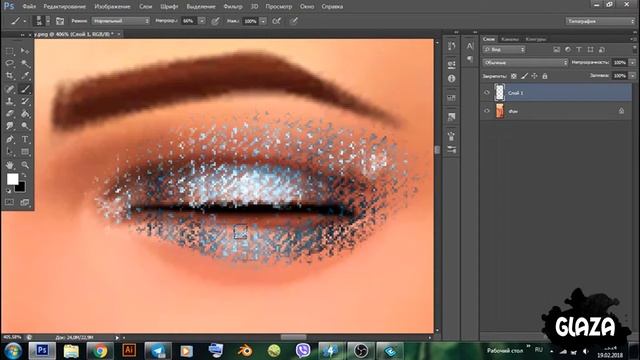This screenshot has width=640, height=360.
Task: Select the Smudge tool
Action: coord(9,126)
